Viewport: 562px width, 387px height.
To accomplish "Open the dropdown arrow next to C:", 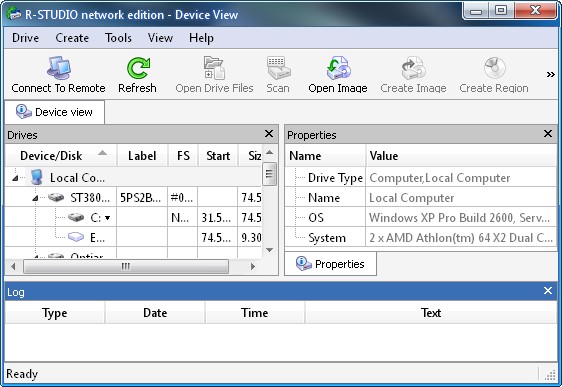I will (108, 218).
